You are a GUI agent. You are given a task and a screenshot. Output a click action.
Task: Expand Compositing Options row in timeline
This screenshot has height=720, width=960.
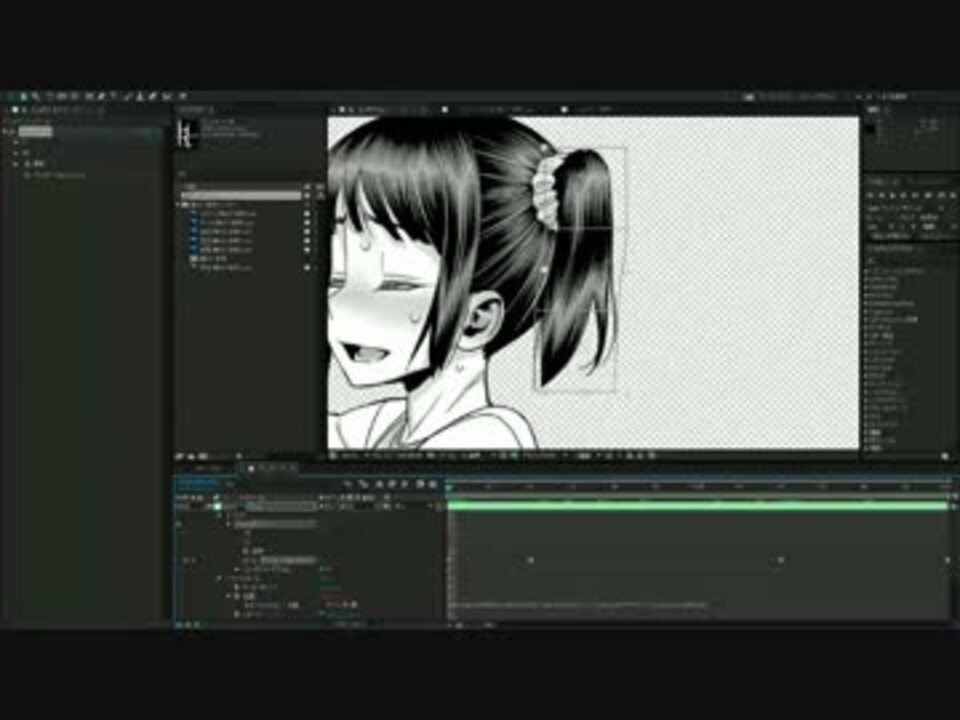238,569
